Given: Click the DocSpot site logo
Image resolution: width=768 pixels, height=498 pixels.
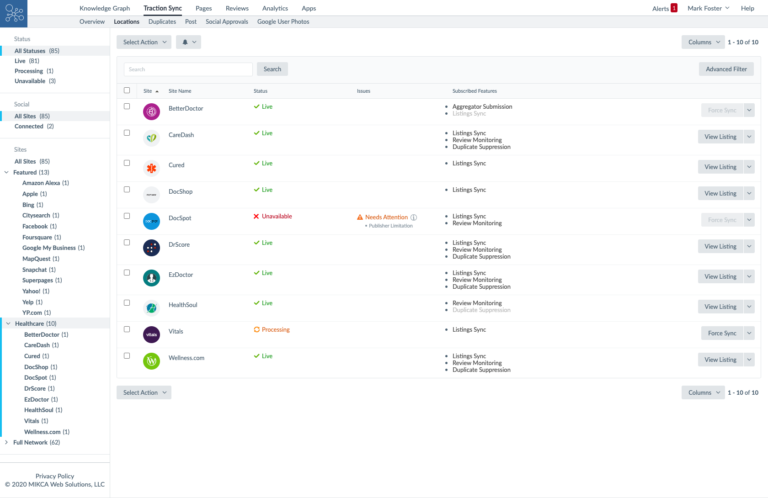Looking at the screenshot, I should coord(151,221).
